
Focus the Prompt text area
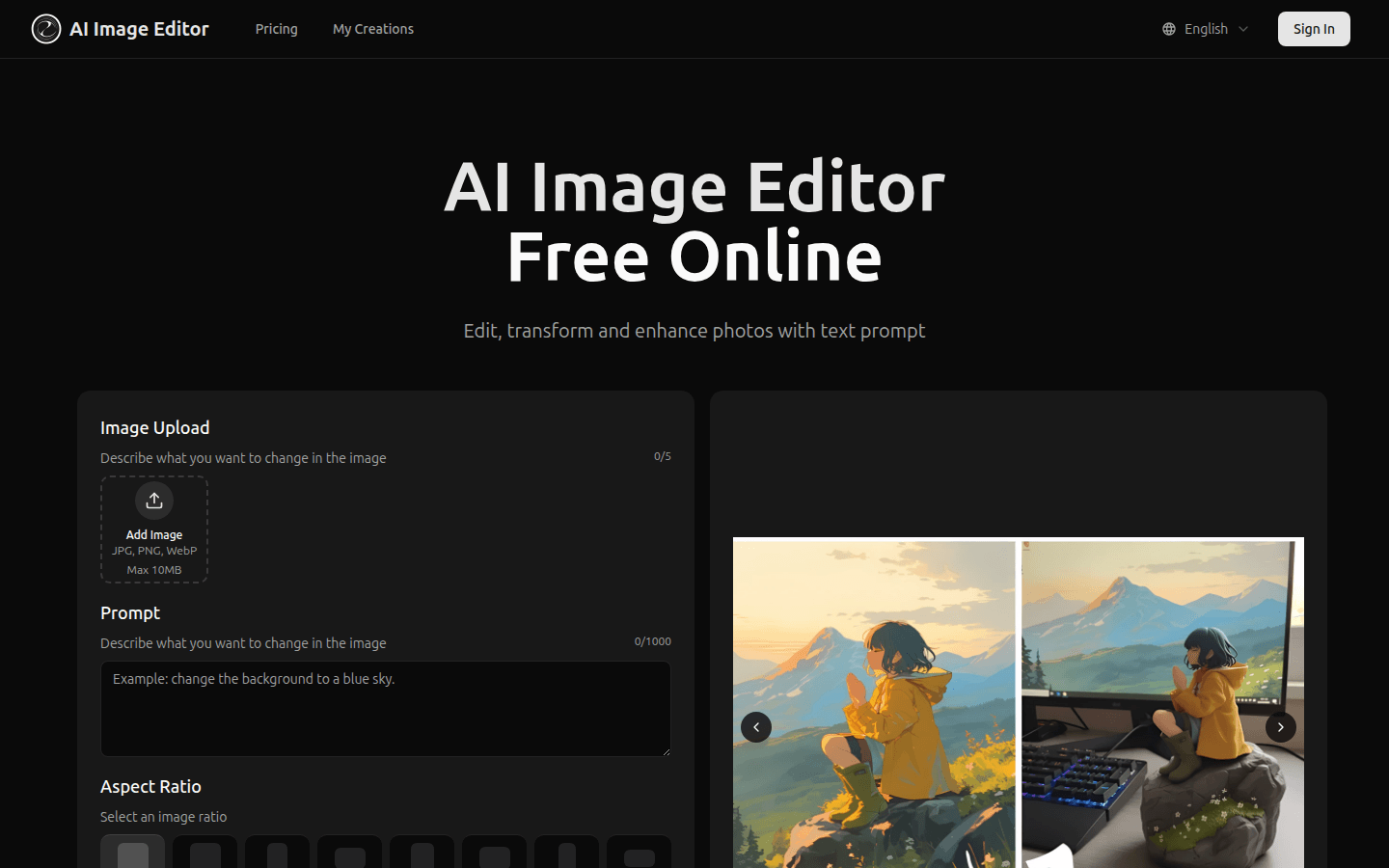[x=385, y=708]
